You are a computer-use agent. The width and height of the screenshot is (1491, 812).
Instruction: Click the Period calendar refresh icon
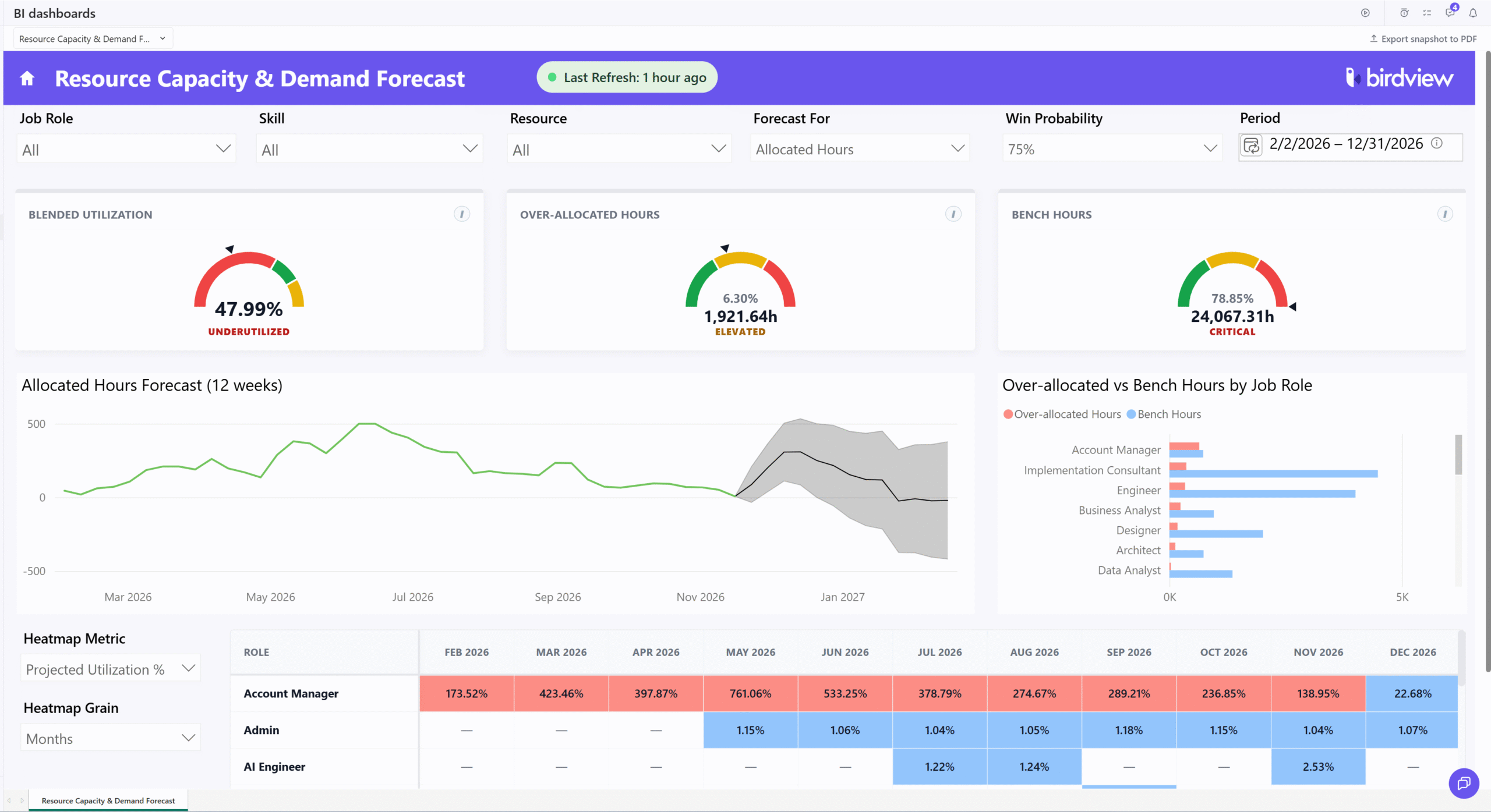(1252, 145)
